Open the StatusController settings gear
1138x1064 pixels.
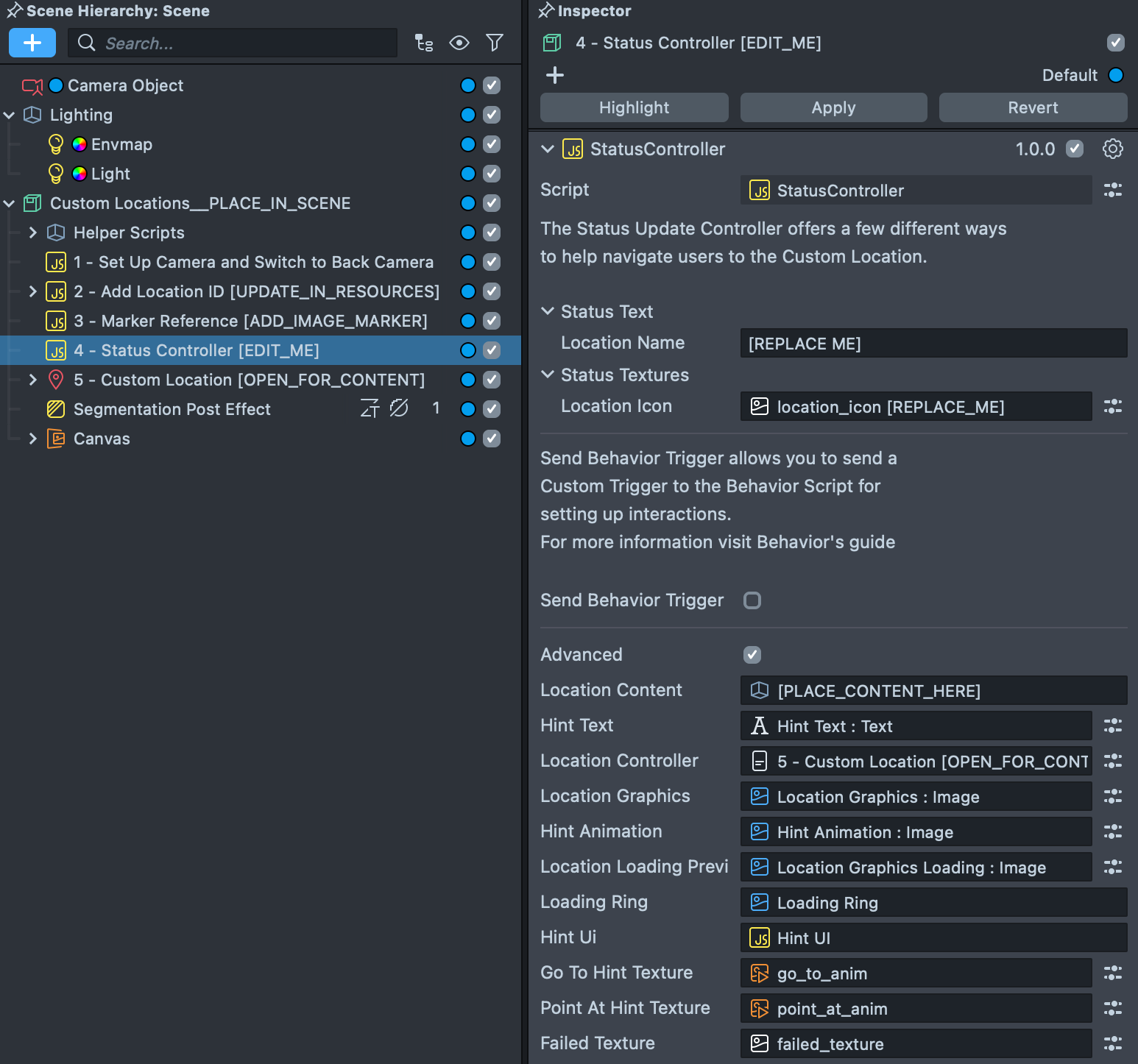(1112, 149)
